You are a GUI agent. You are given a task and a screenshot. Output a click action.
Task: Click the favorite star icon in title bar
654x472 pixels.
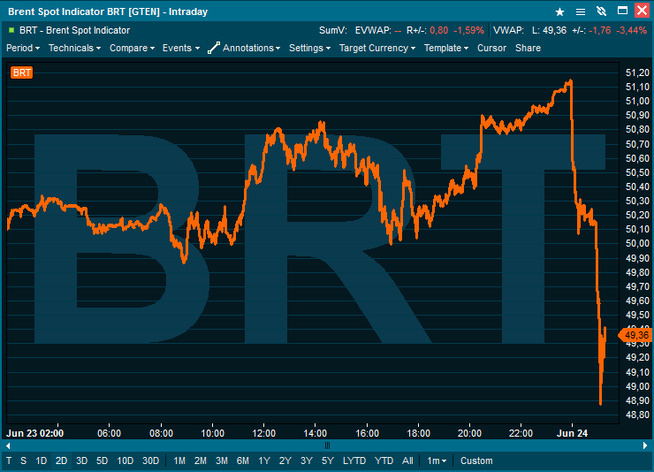click(x=559, y=11)
